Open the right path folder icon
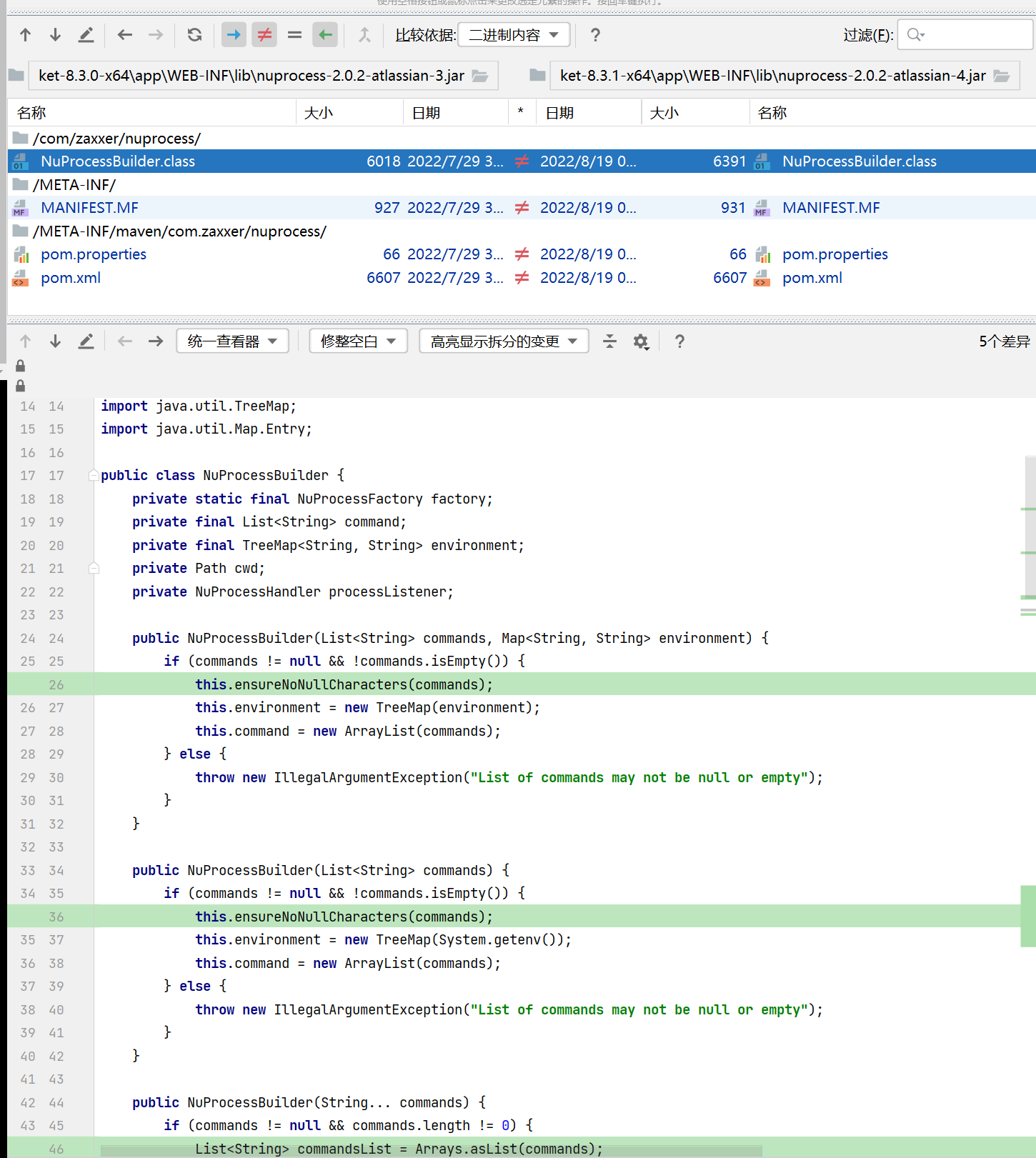This screenshot has width=1036, height=1158. [537, 75]
